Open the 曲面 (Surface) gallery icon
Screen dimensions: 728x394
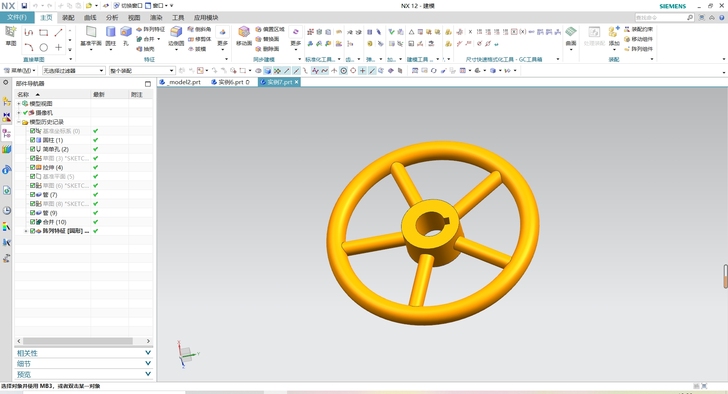click(571, 32)
